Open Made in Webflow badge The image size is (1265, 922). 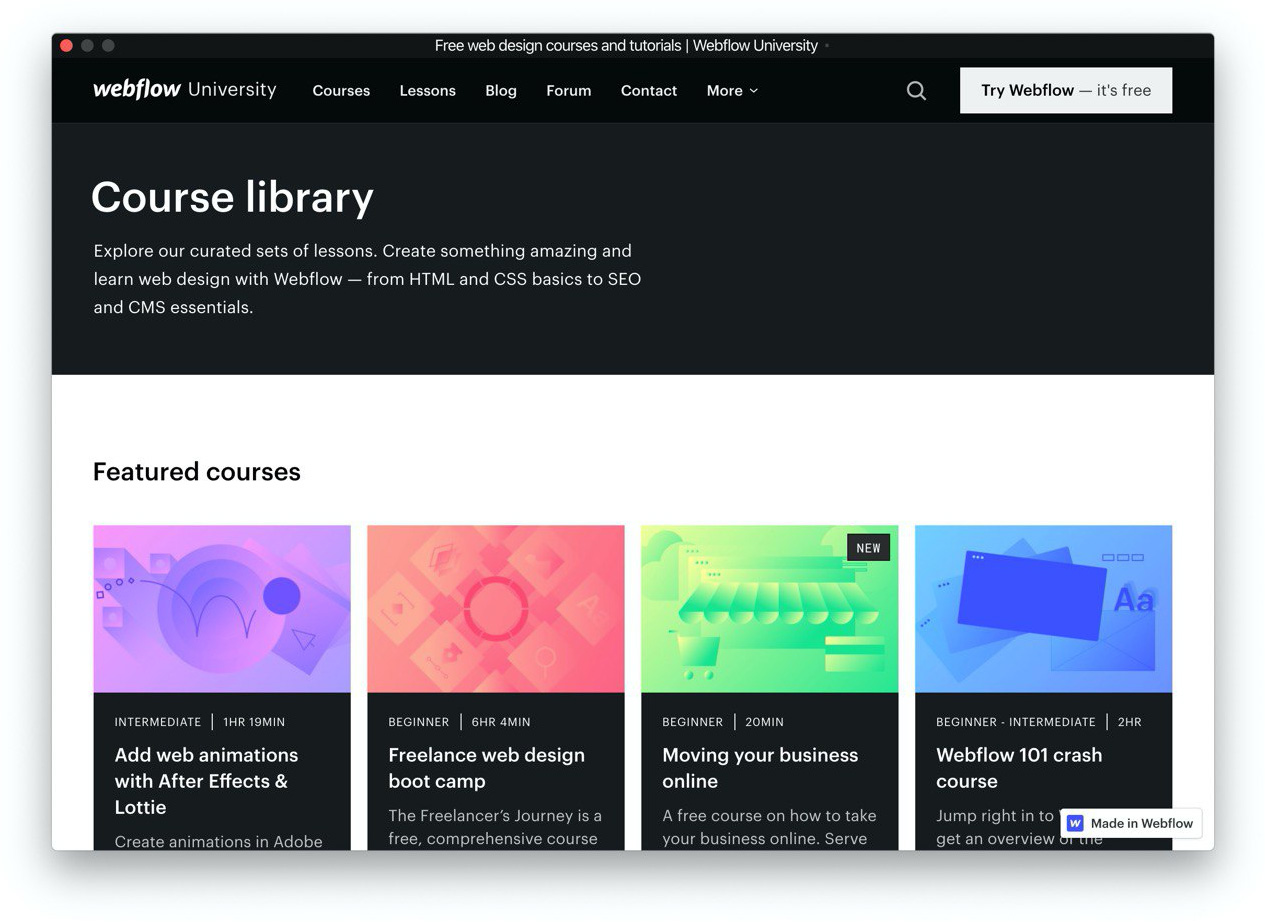click(1131, 823)
